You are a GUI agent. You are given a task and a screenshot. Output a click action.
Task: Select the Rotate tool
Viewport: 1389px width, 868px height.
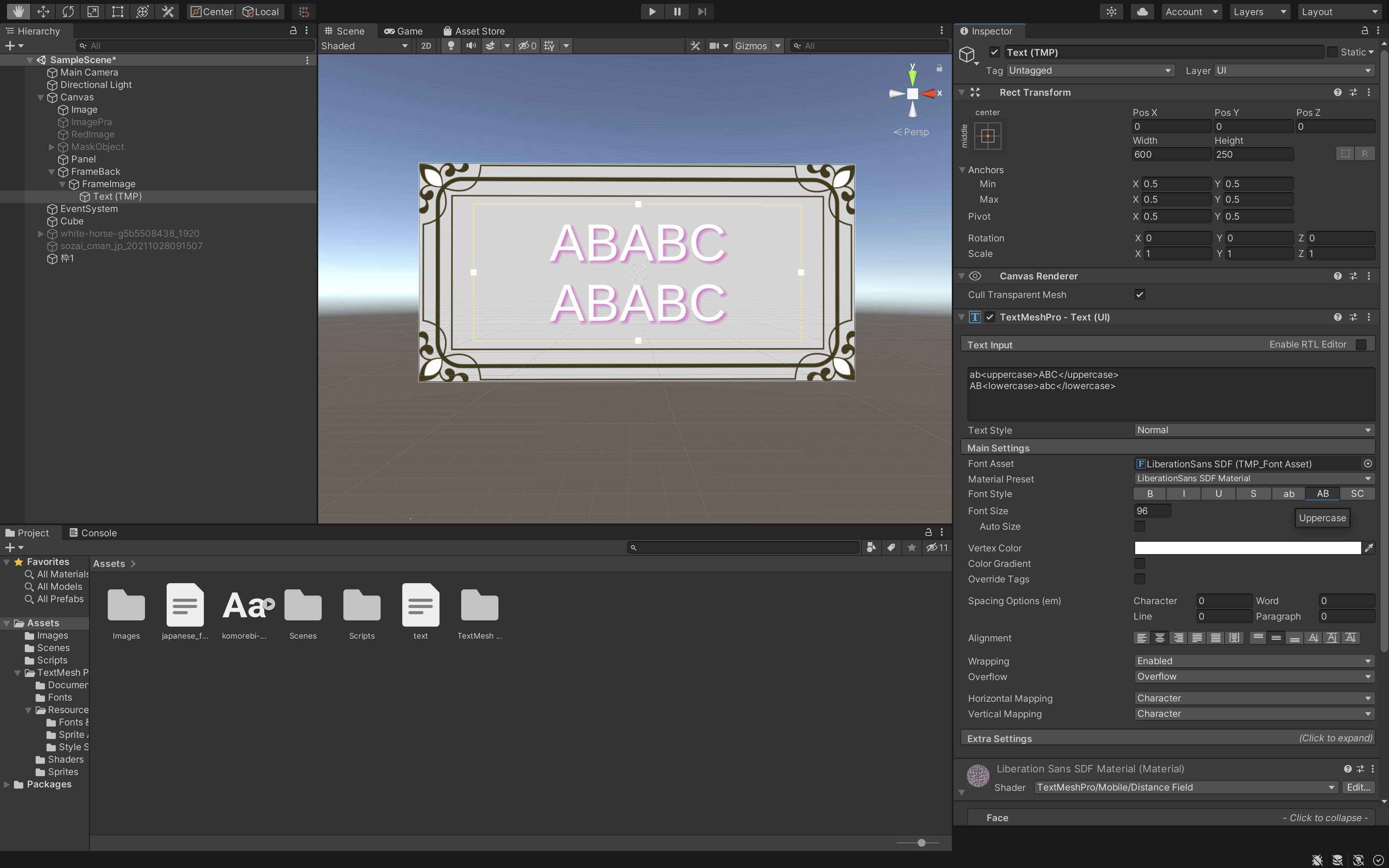[x=68, y=12]
